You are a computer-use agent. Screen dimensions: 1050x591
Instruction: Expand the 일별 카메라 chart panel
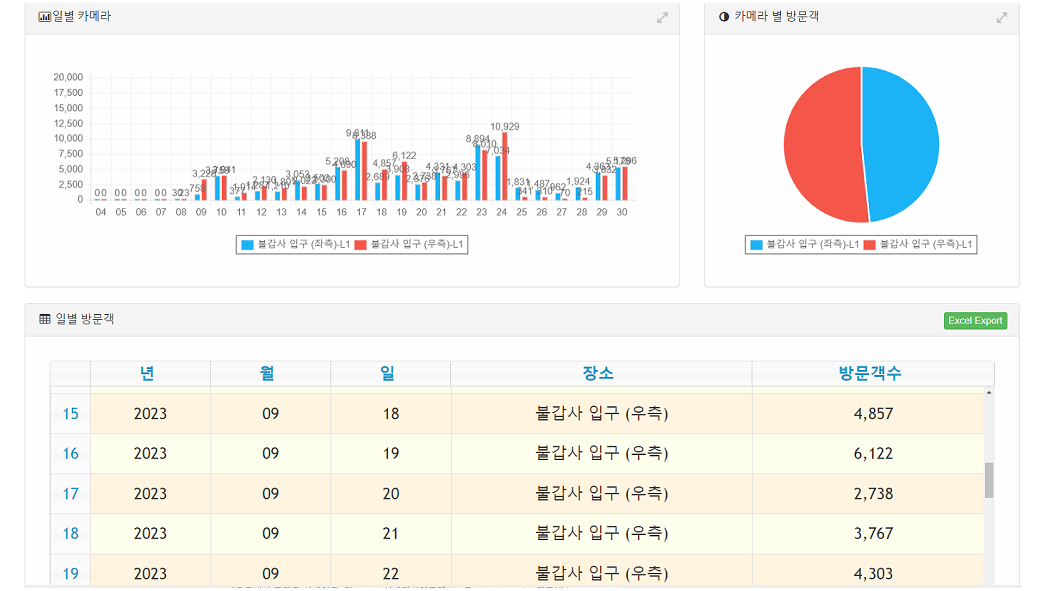[662, 18]
